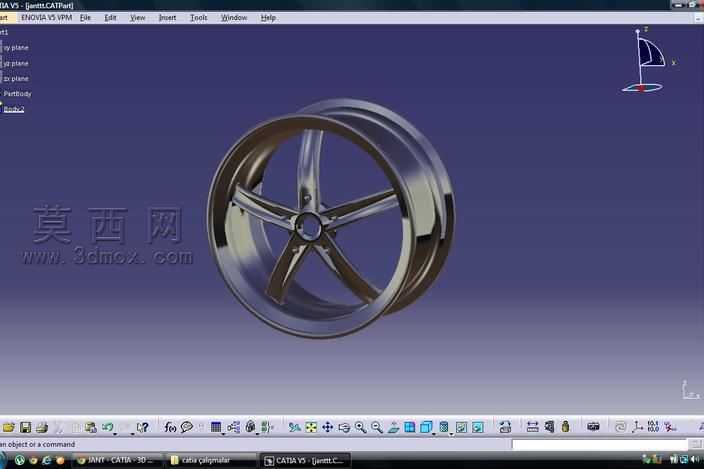
Task: Click the What's This help pointer icon
Action: pyautogui.click(x=142, y=427)
